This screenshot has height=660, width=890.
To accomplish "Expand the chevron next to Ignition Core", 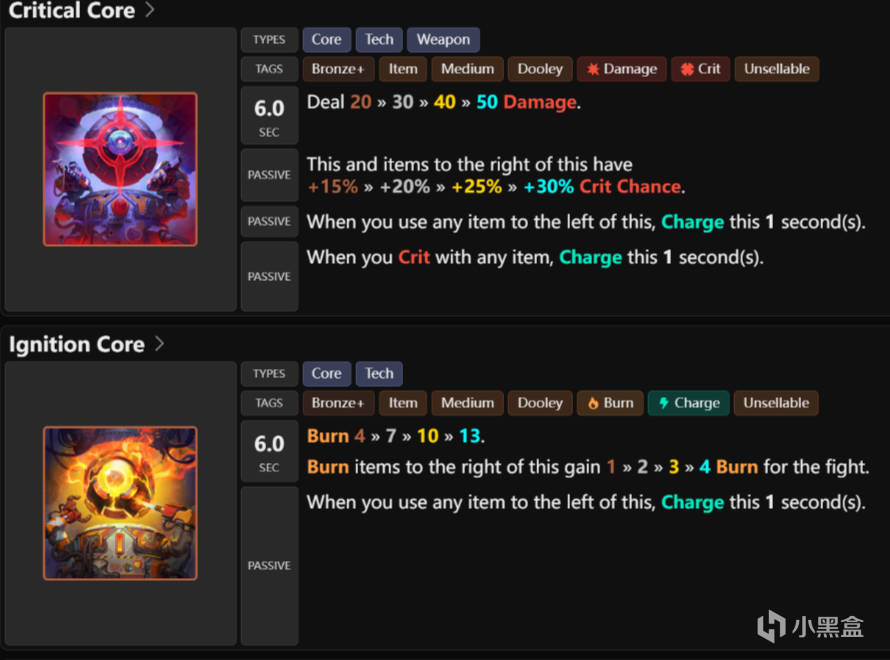I will (159, 343).
